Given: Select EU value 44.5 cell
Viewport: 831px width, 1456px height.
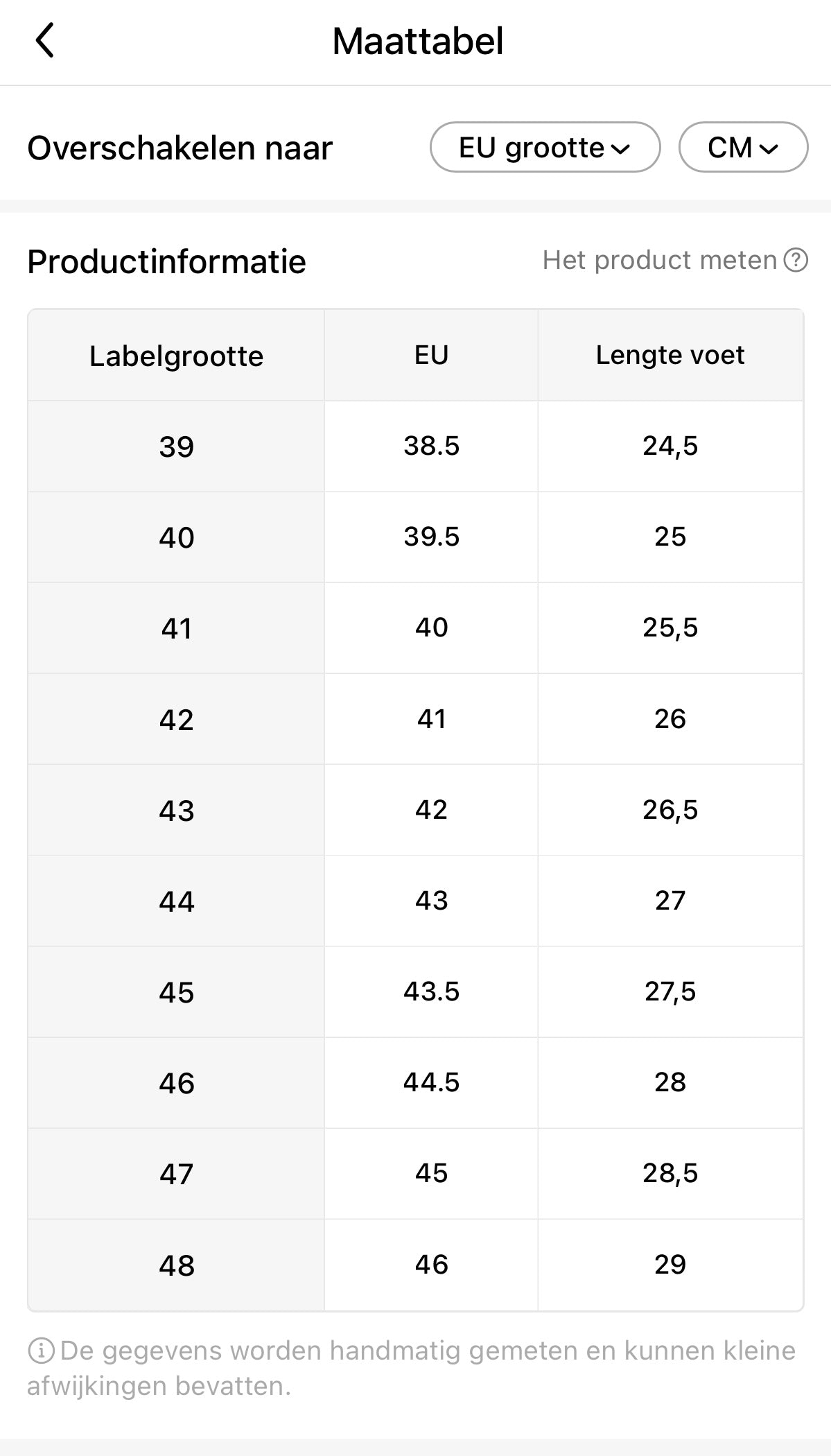Looking at the screenshot, I should [431, 1082].
